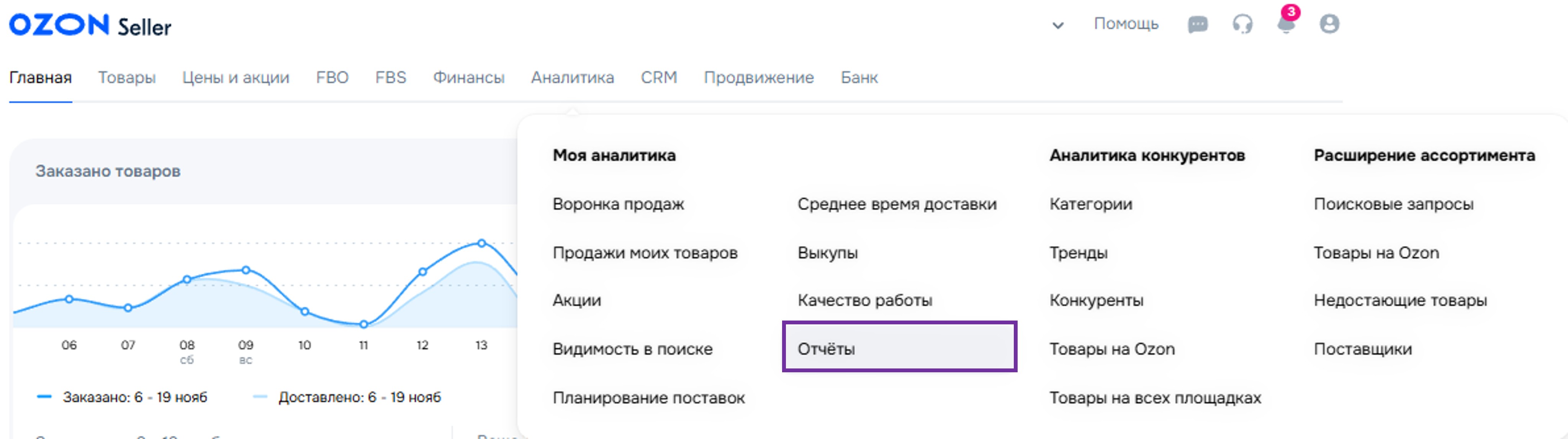This screenshot has width=1568, height=439.
Task: Open Воронка продаж menu item
Action: click(x=618, y=204)
